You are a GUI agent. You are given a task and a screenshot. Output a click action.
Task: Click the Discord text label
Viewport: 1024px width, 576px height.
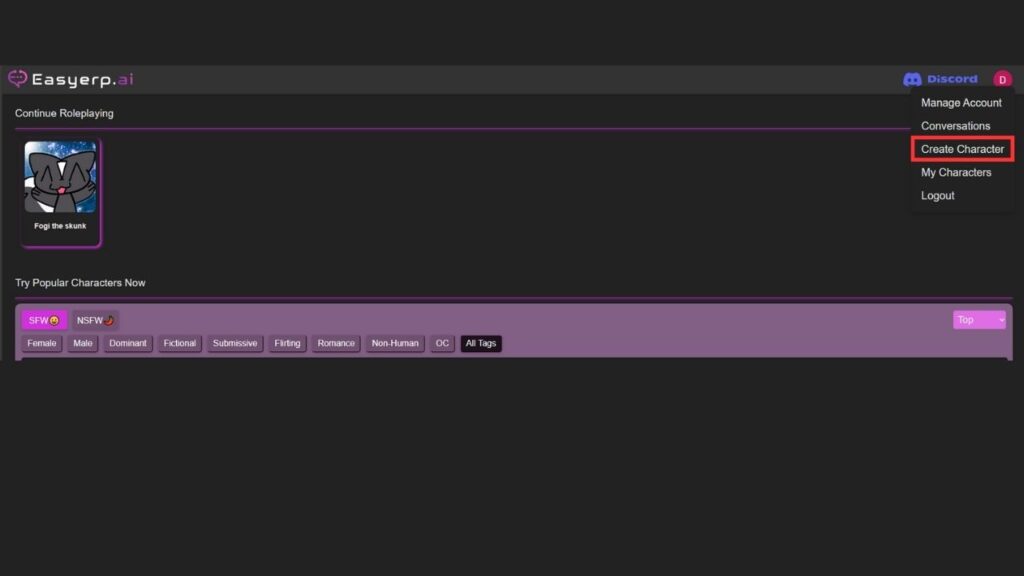tap(952, 79)
